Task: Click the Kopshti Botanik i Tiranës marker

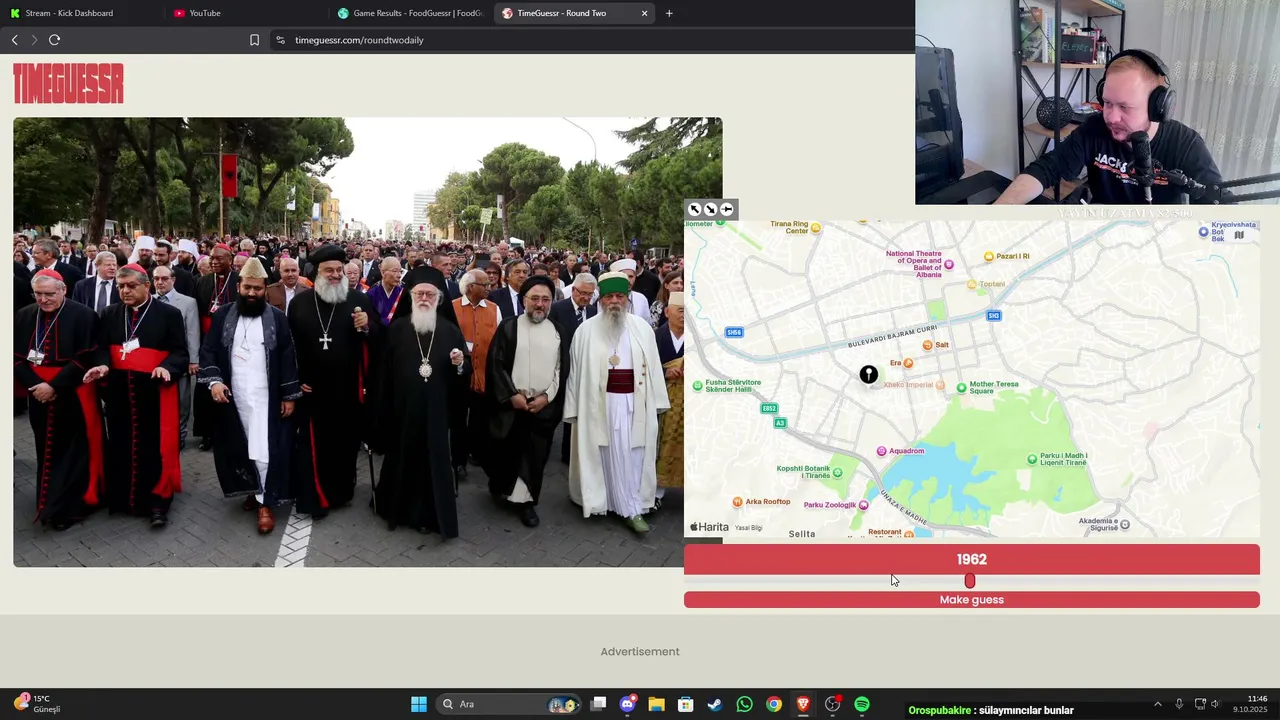Action: point(837,472)
